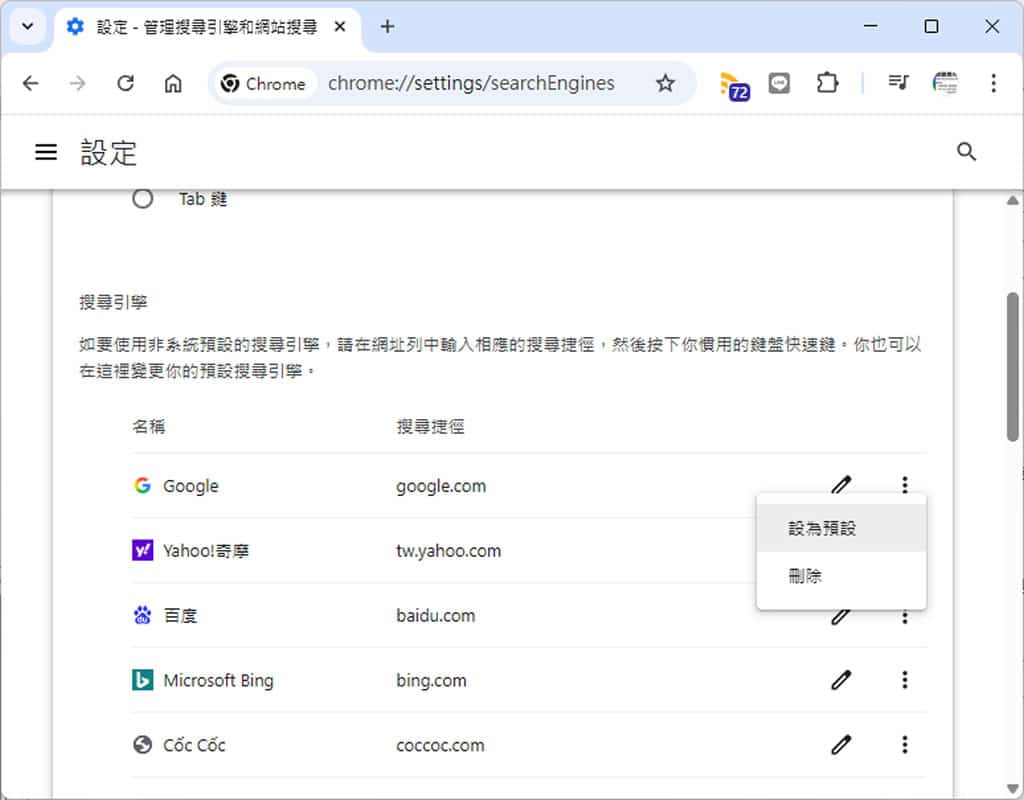This screenshot has width=1024, height=800.
Task: Edit the Google search engine
Action: 841,484
